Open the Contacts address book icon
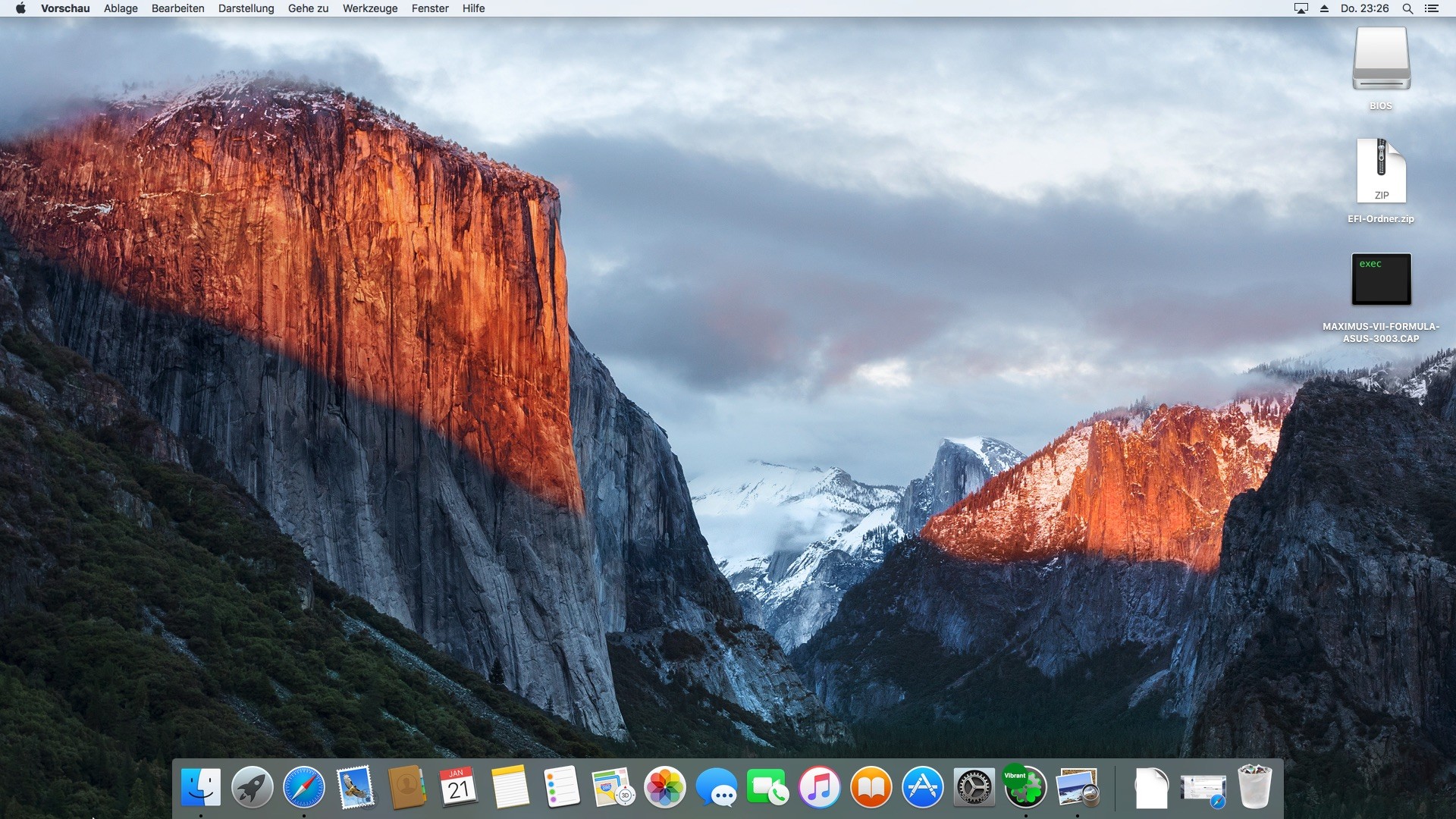 coord(406,787)
